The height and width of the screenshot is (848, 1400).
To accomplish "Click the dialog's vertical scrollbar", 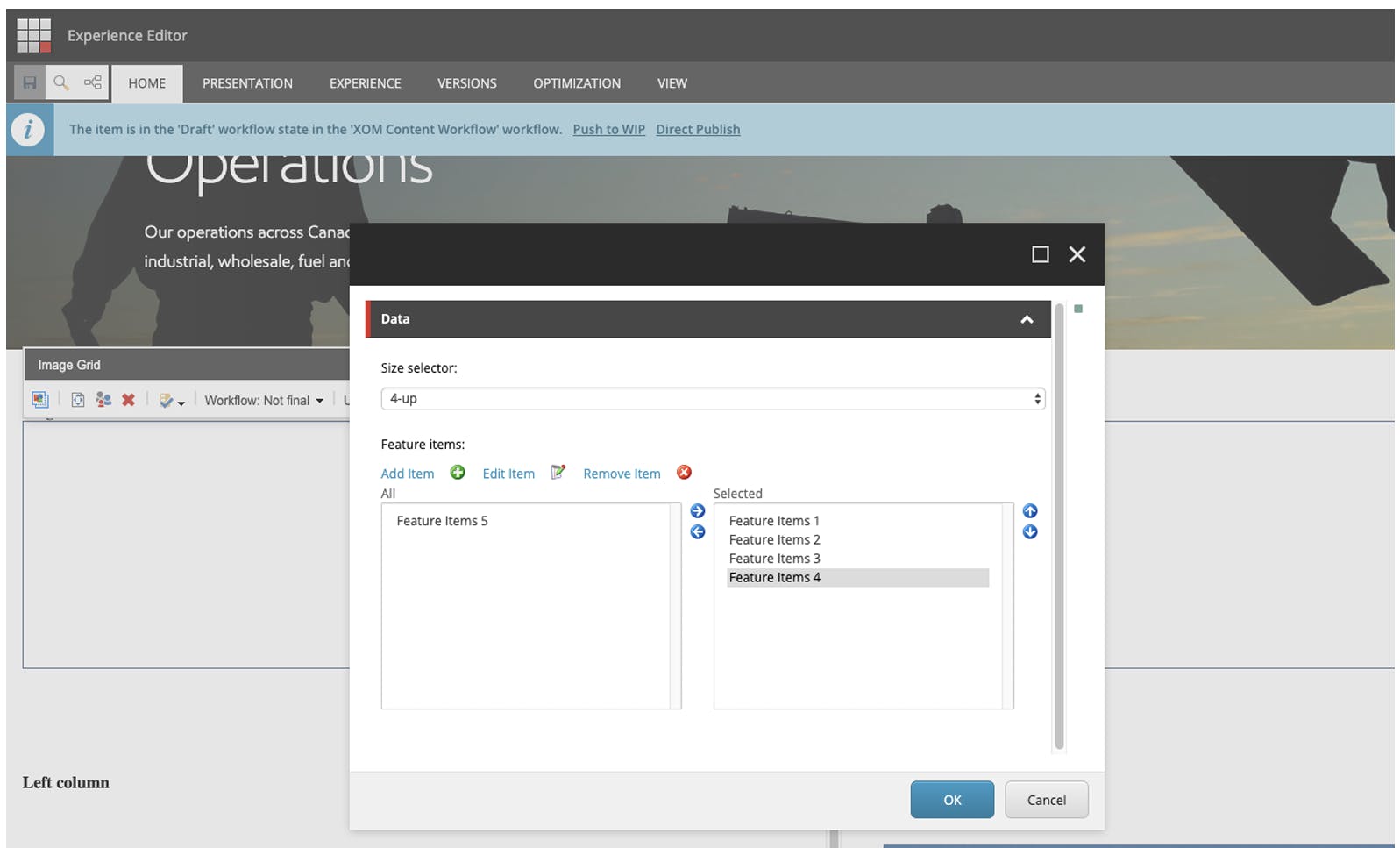I will (x=1059, y=526).
